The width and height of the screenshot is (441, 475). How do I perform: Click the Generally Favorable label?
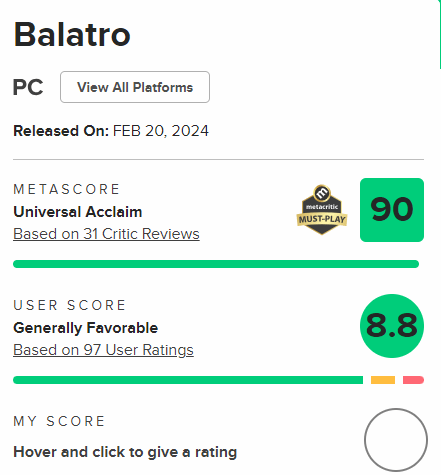click(x=86, y=328)
